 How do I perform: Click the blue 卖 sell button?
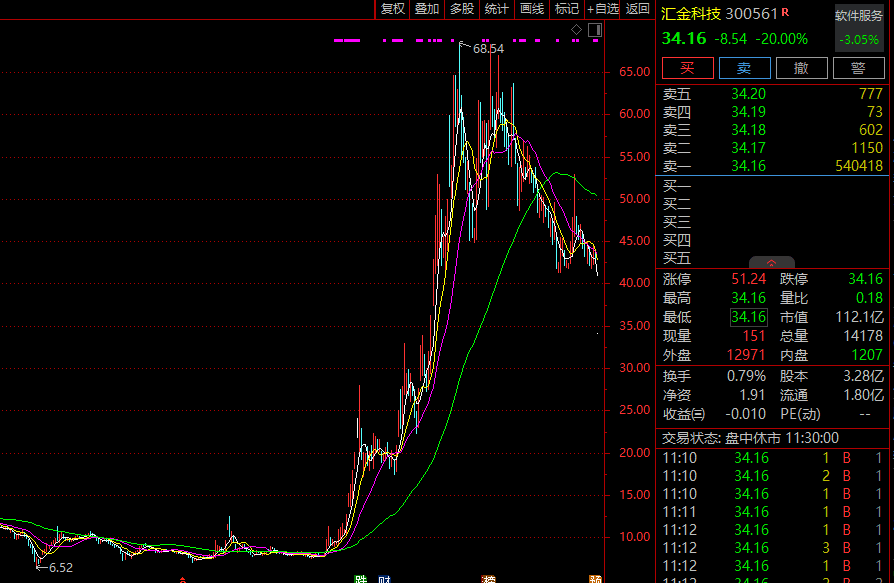[x=745, y=68]
